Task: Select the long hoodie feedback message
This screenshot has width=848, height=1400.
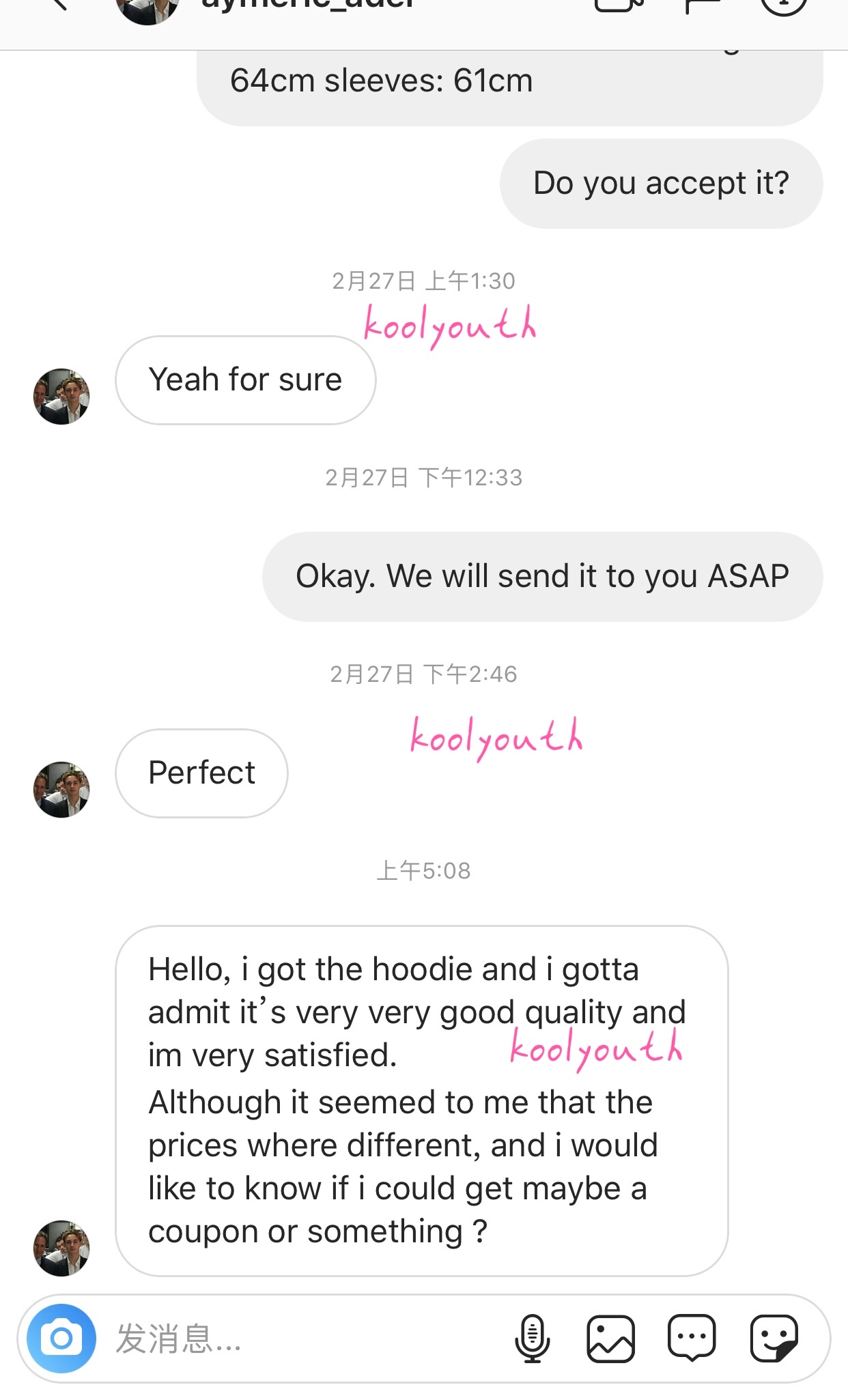Action: 422,1101
